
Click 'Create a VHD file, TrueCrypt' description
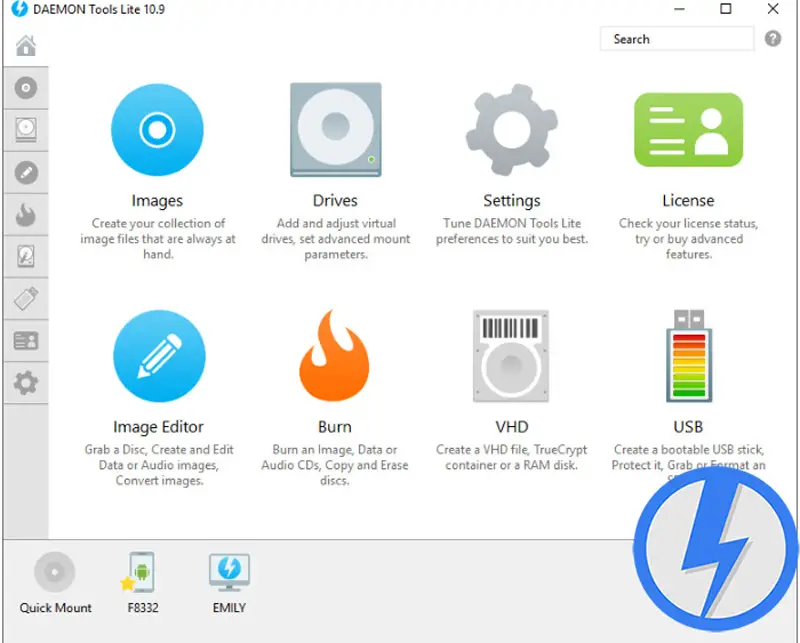coord(511,457)
